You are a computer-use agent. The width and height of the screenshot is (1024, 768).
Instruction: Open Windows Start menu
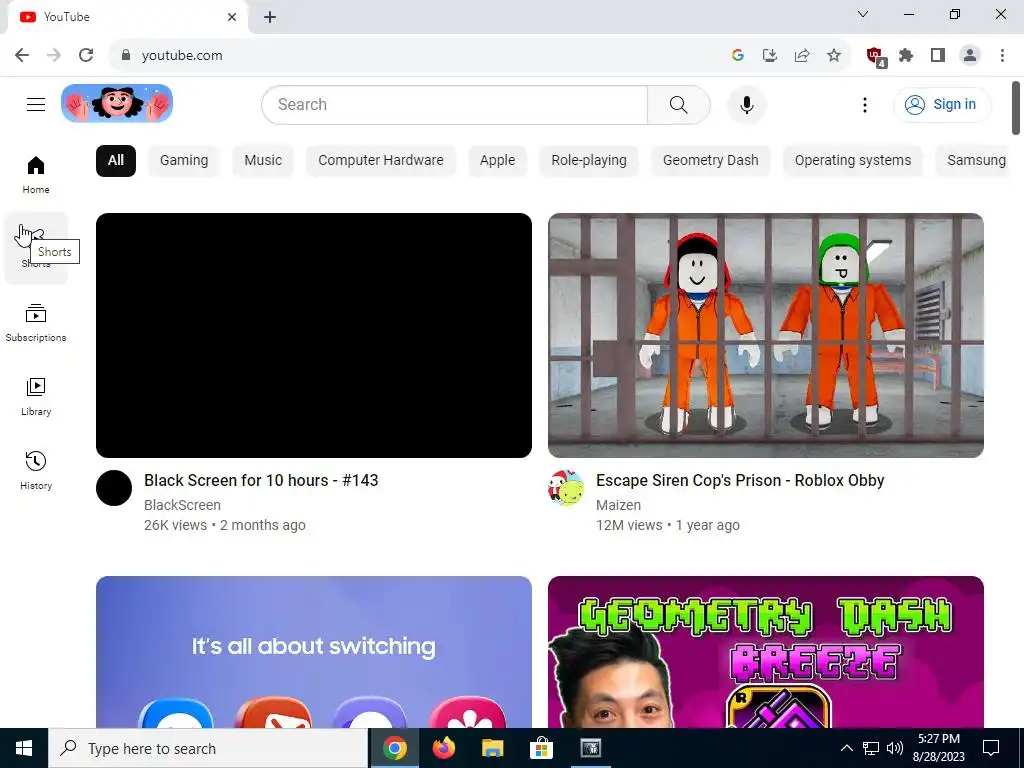point(24,748)
